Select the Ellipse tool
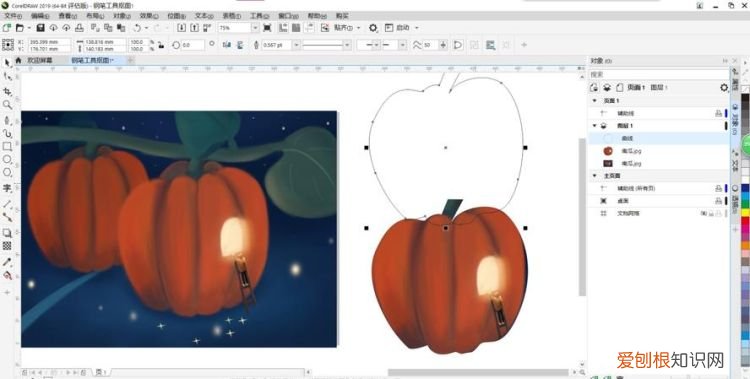The width and height of the screenshot is (750, 379). pos(7,159)
